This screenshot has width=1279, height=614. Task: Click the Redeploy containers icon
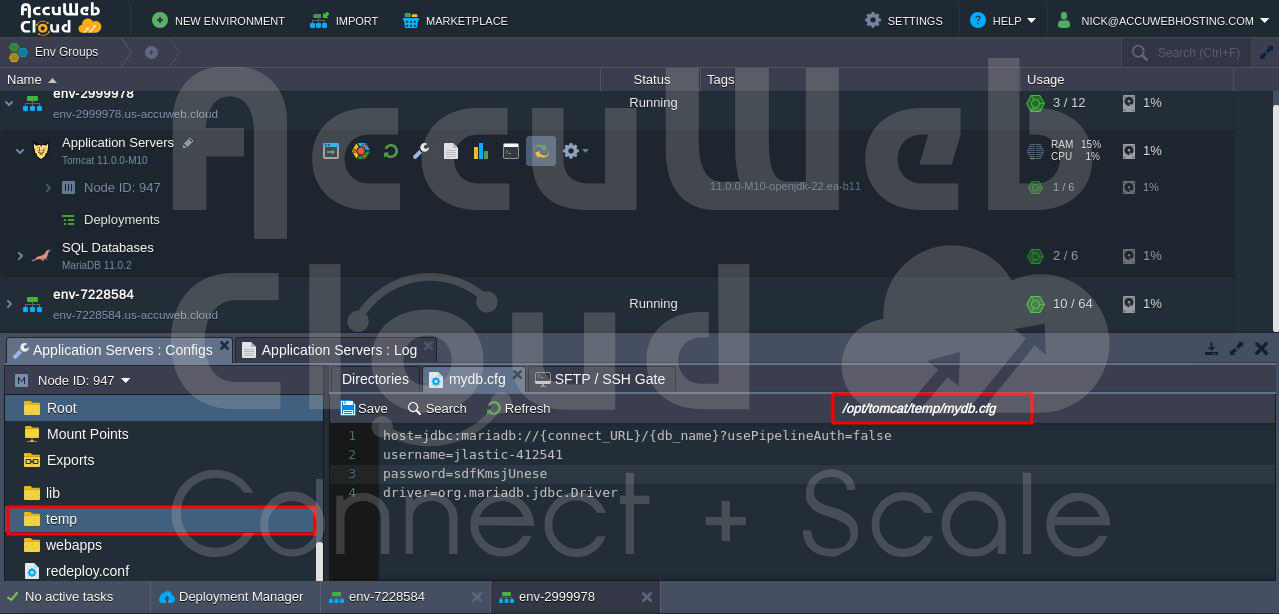541,151
